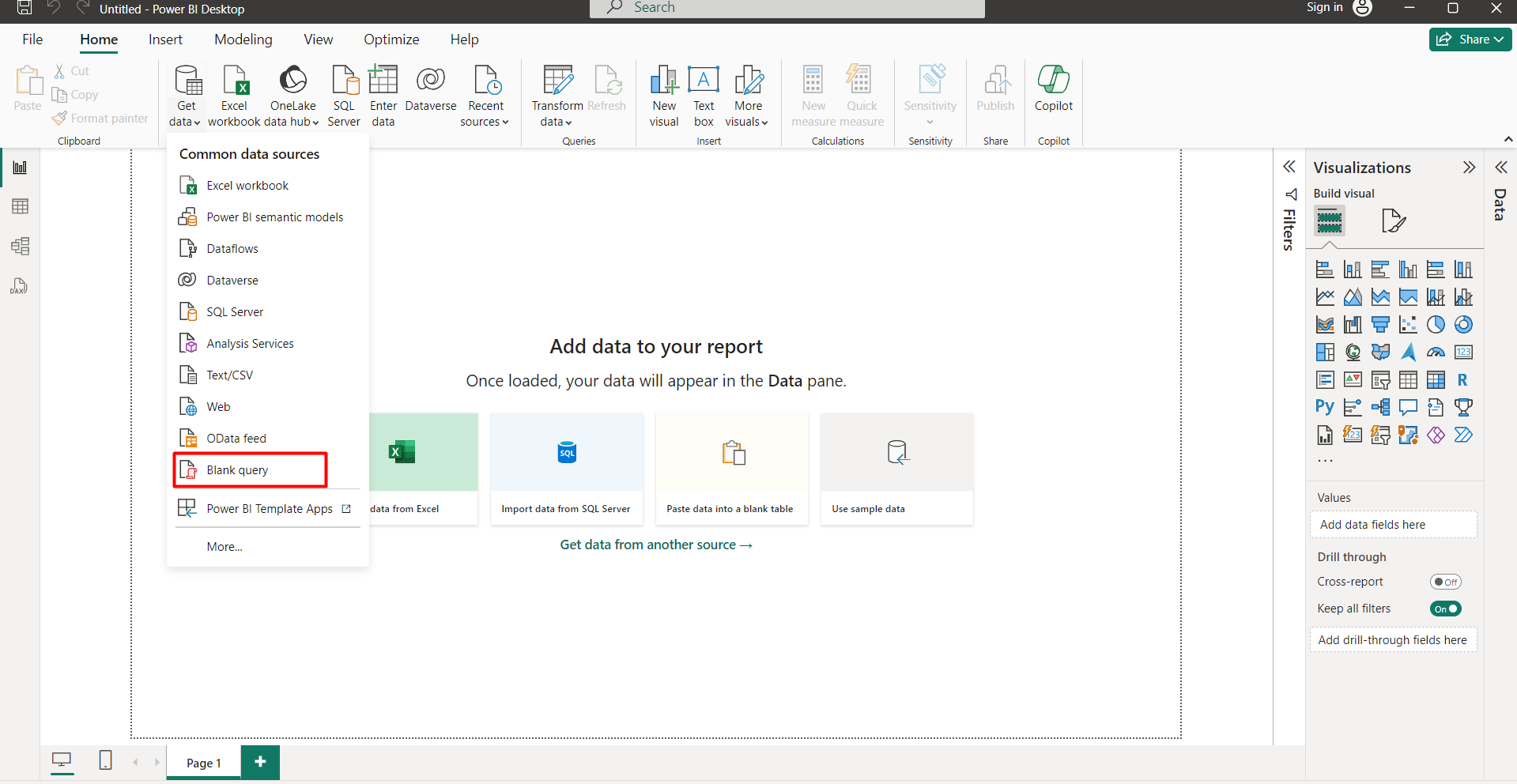Select the R script visual
Screen dimensions: 1517x784
(x=1463, y=380)
